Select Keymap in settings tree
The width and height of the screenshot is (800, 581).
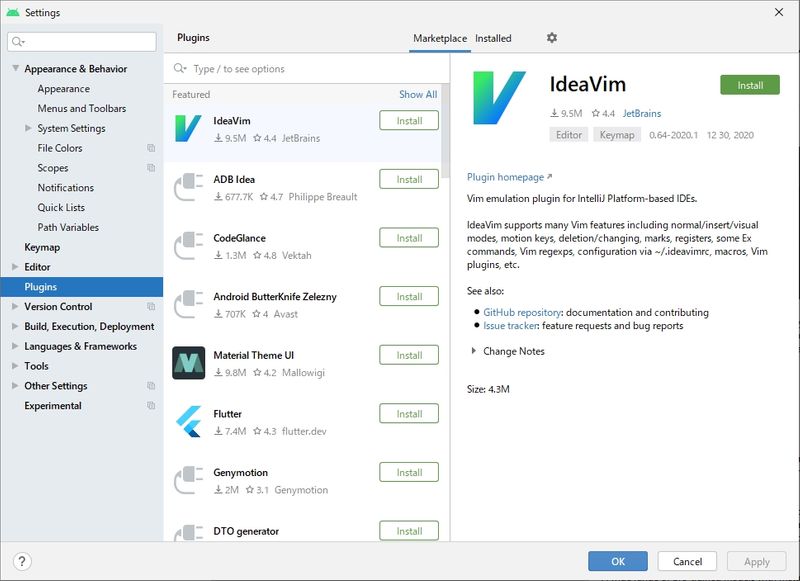(42, 247)
